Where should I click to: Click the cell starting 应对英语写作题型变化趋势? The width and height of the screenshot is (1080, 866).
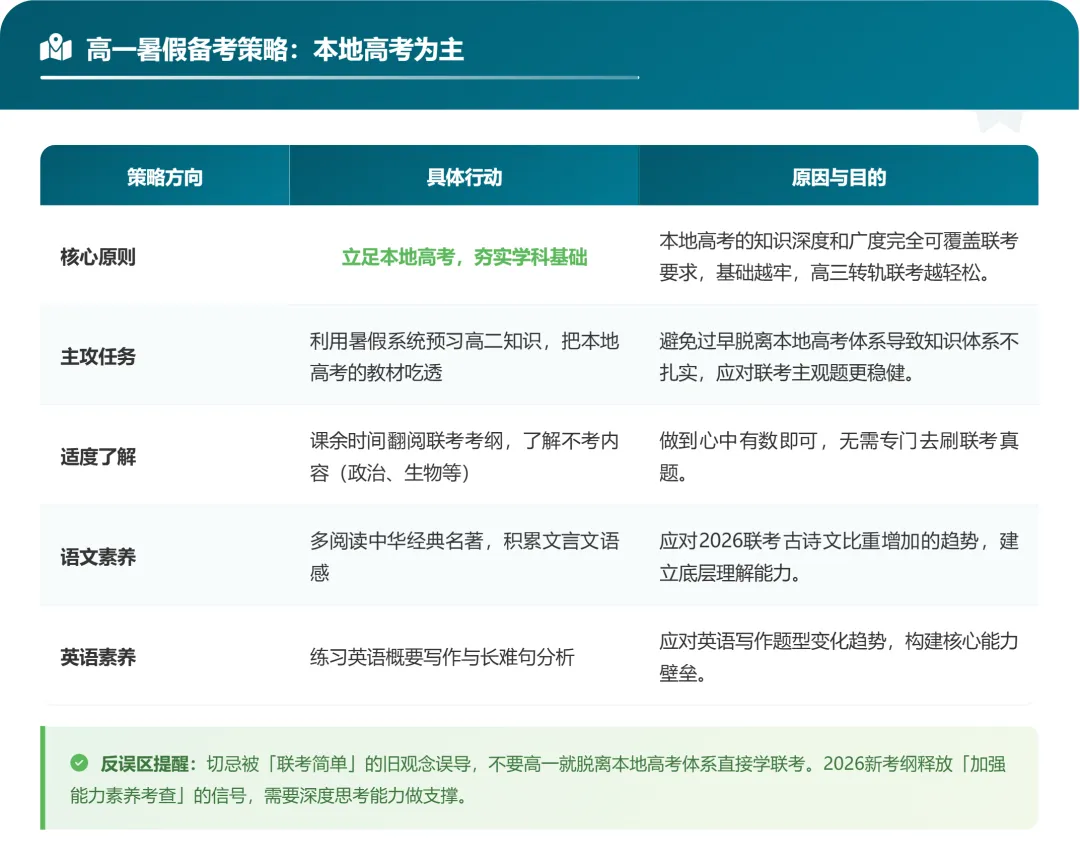point(839,657)
